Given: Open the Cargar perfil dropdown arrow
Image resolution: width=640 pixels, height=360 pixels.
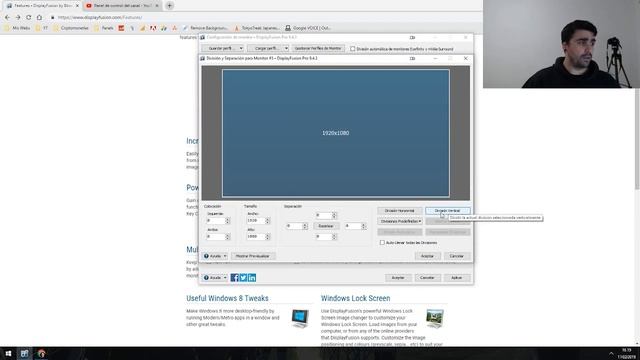Looking at the screenshot, I should click(x=286, y=48).
